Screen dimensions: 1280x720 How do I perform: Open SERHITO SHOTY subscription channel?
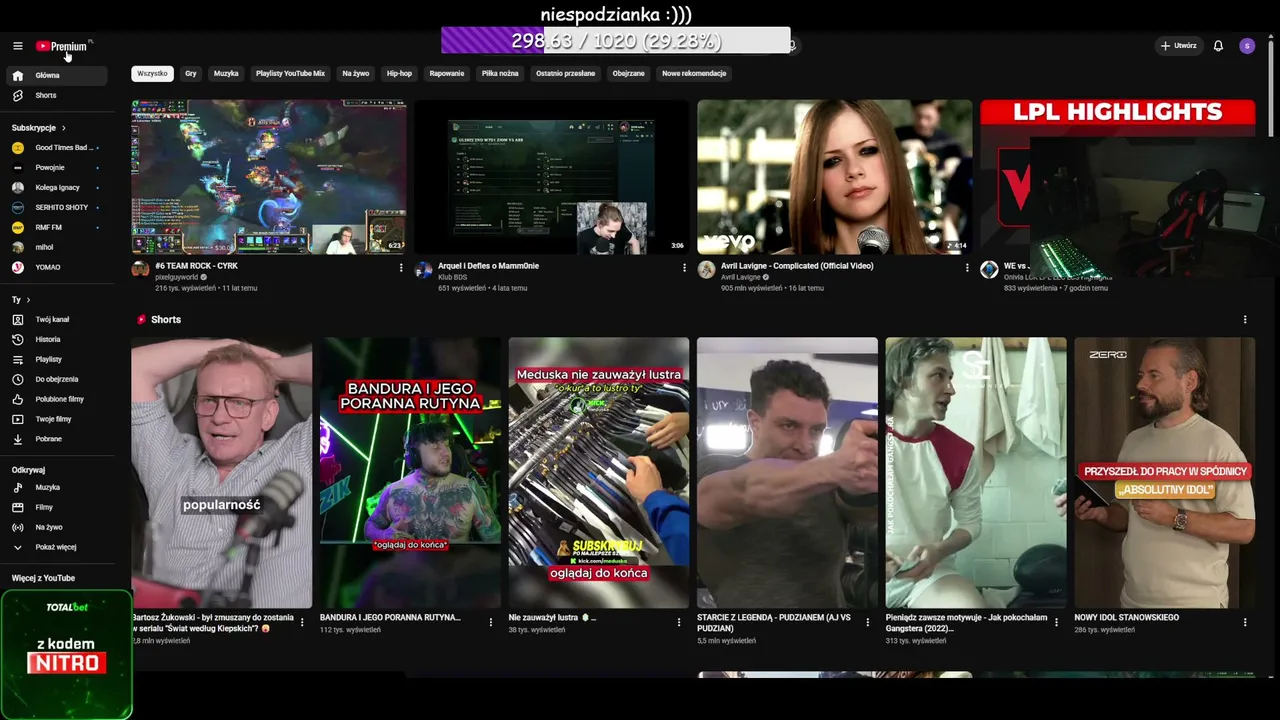pos(57,207)
